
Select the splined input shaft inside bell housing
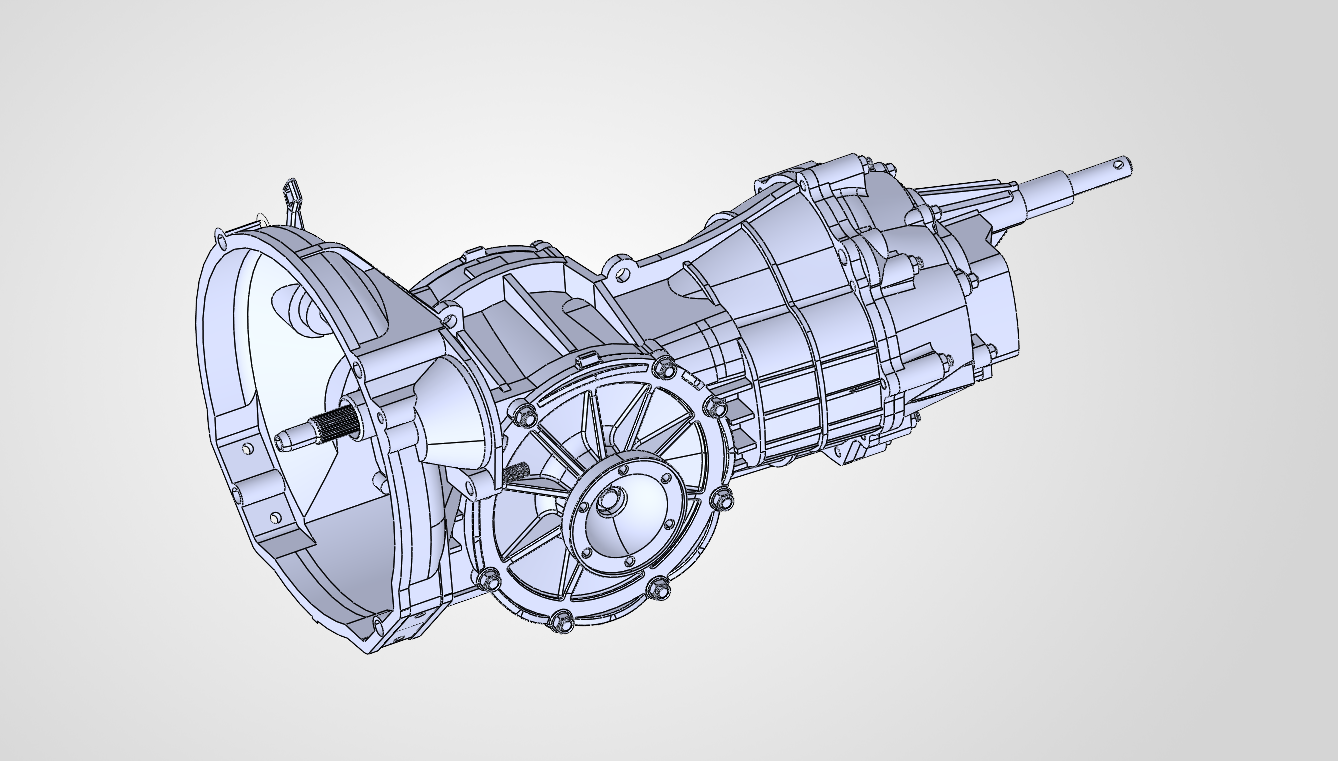point(318,428)
